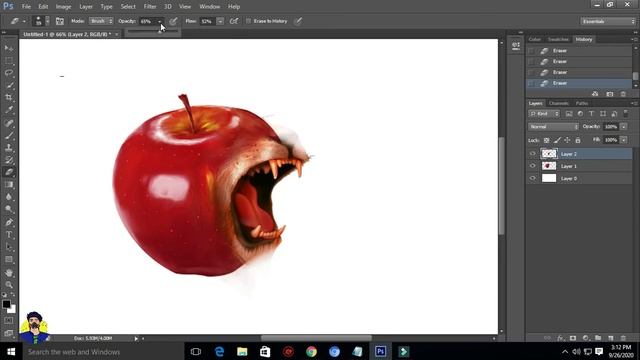
Task: Open the Layer menu
Action: coord(86,7)
